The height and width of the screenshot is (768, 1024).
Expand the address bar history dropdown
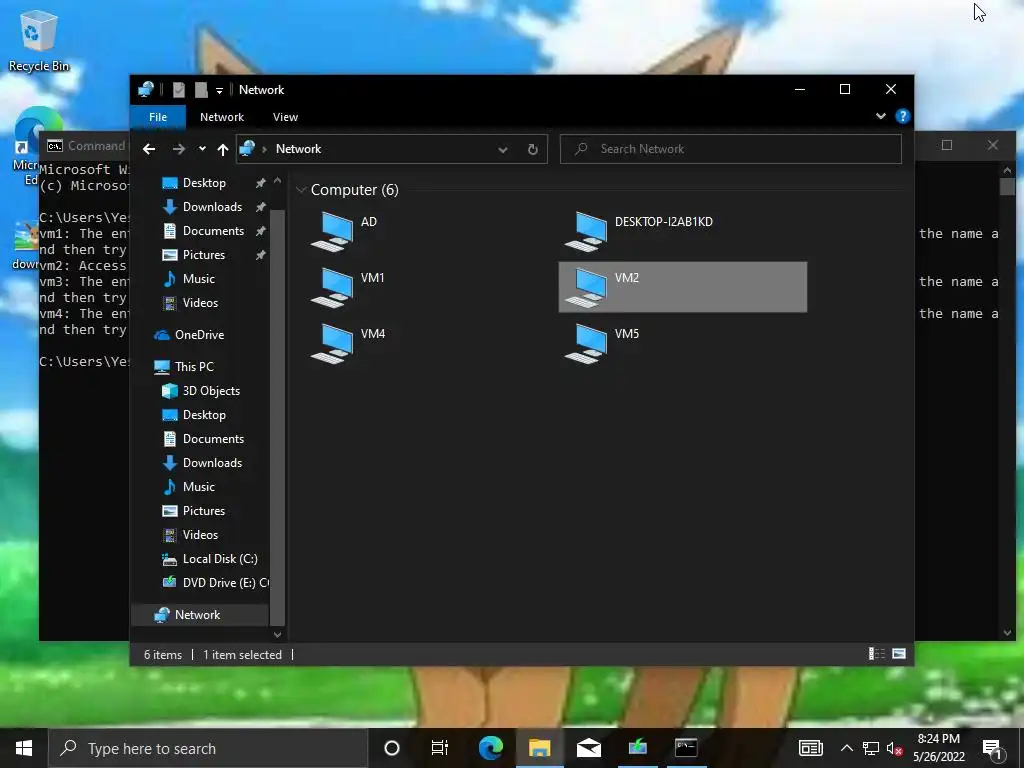point(503,150)
